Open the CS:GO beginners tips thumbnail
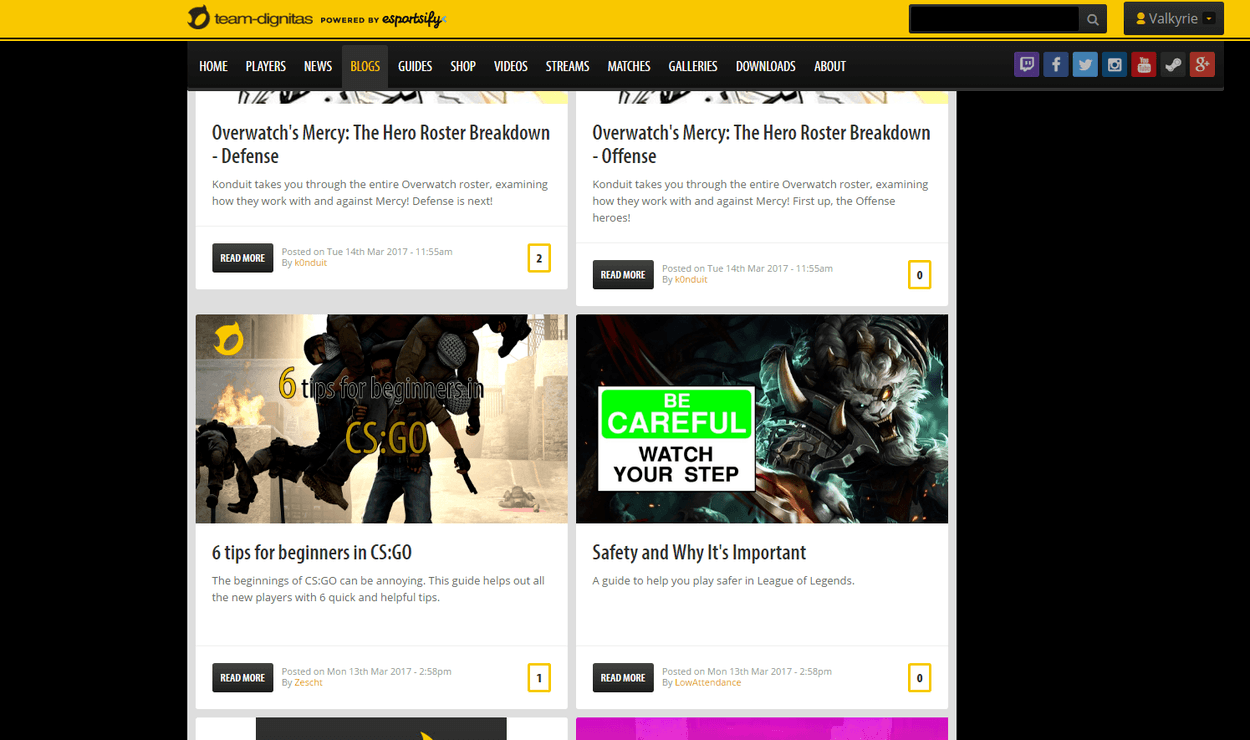 tap(381, 419)
